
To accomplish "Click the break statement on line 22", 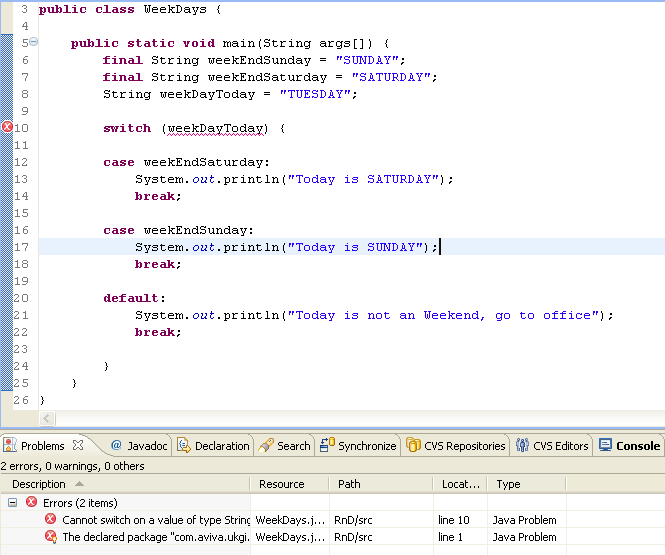I will click(158, 332).
